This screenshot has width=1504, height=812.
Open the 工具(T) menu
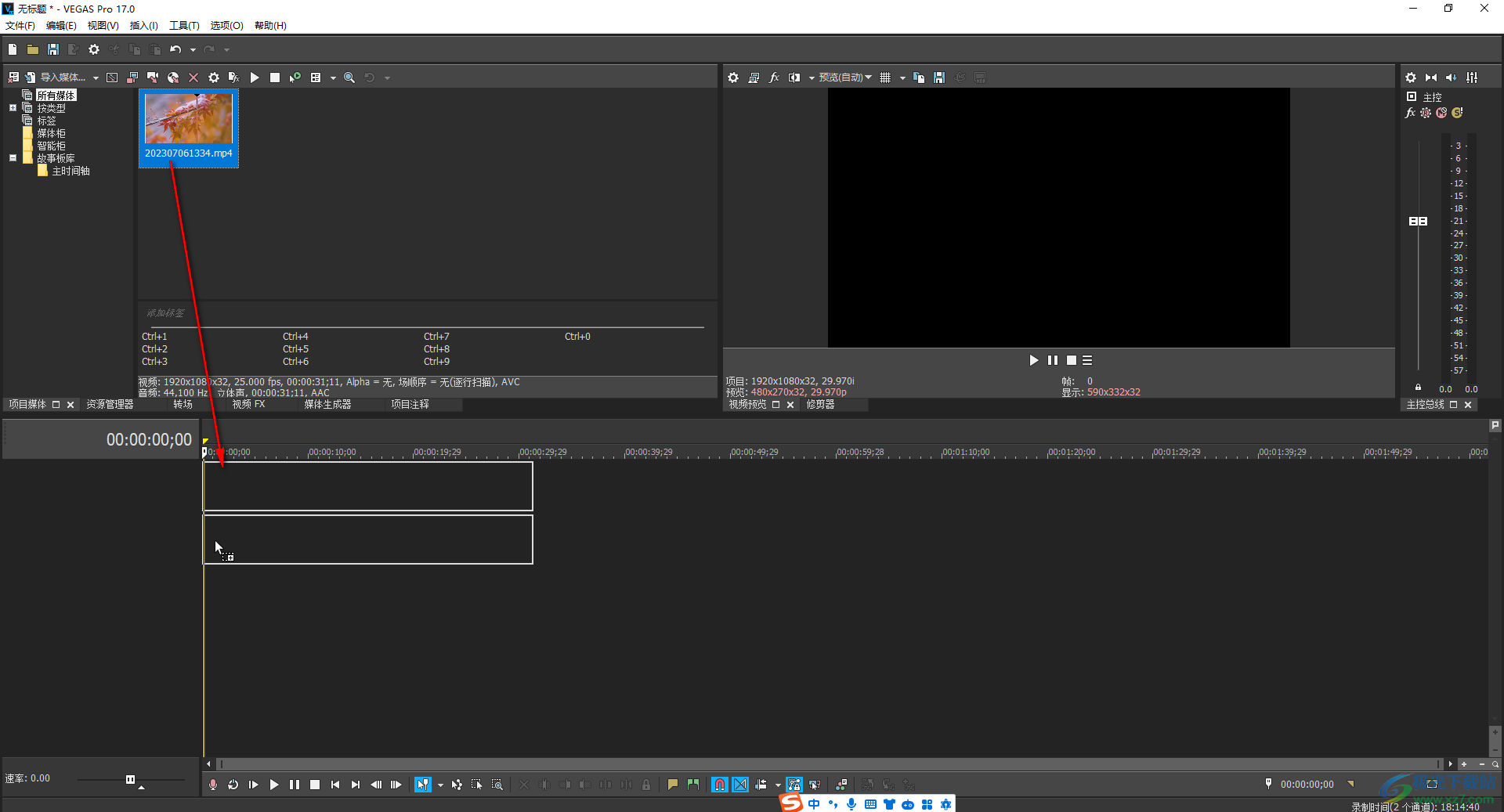point(184,26)
